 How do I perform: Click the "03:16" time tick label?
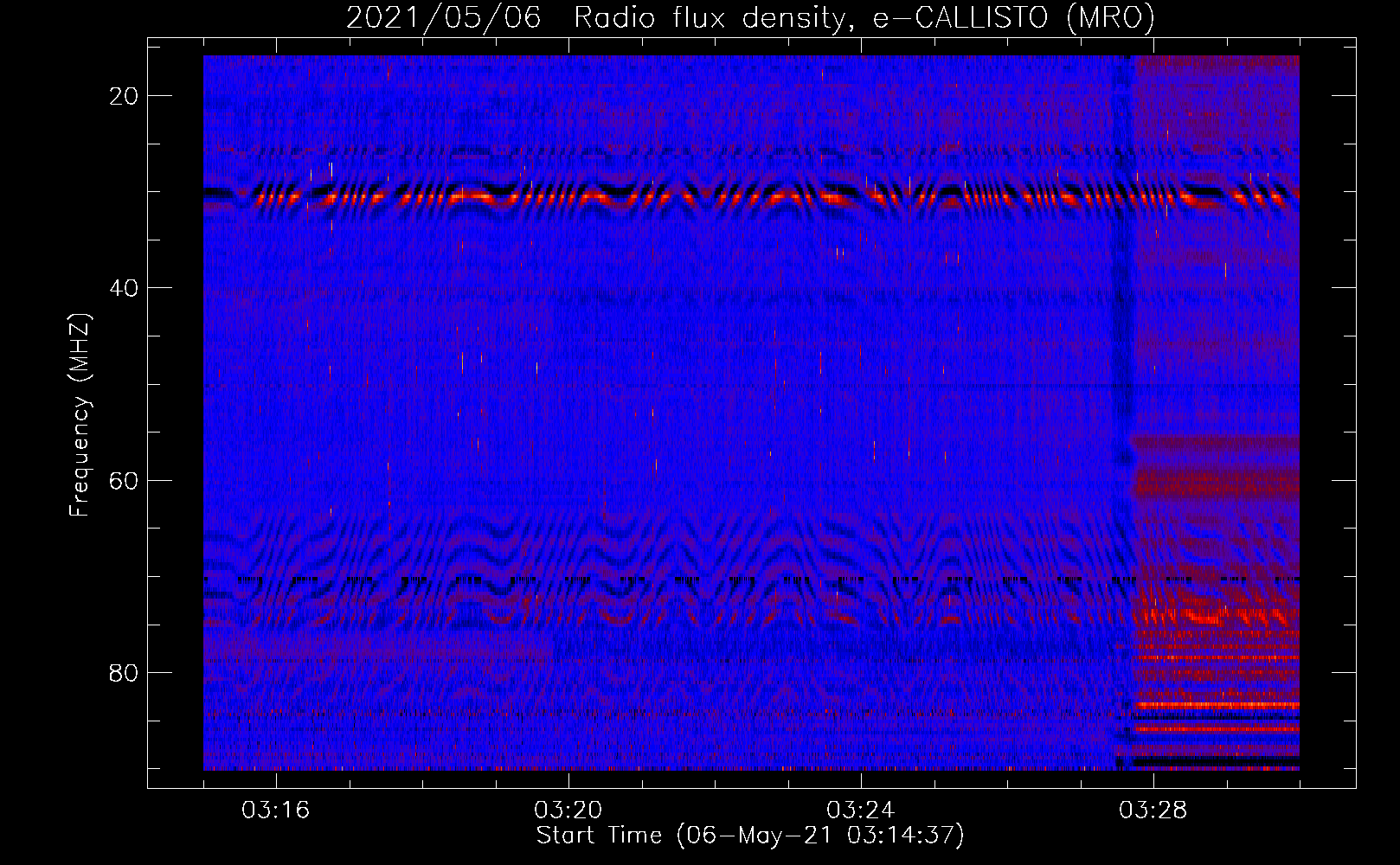point(276,811)
